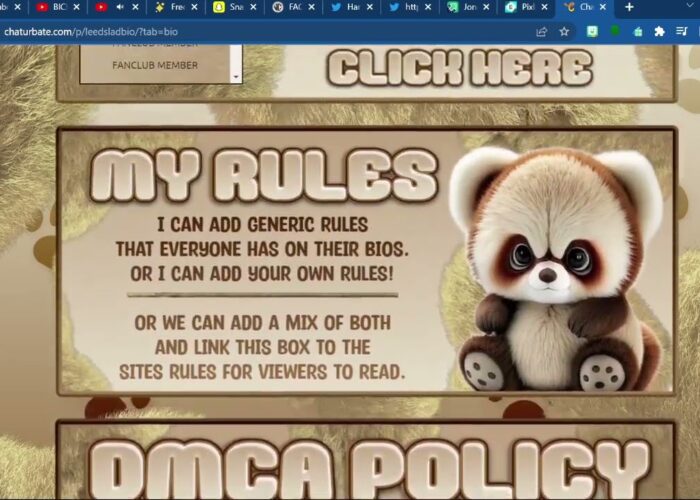Click 'OR WE CAN ADD A MIX OF BOTH'

coord(262,322)
